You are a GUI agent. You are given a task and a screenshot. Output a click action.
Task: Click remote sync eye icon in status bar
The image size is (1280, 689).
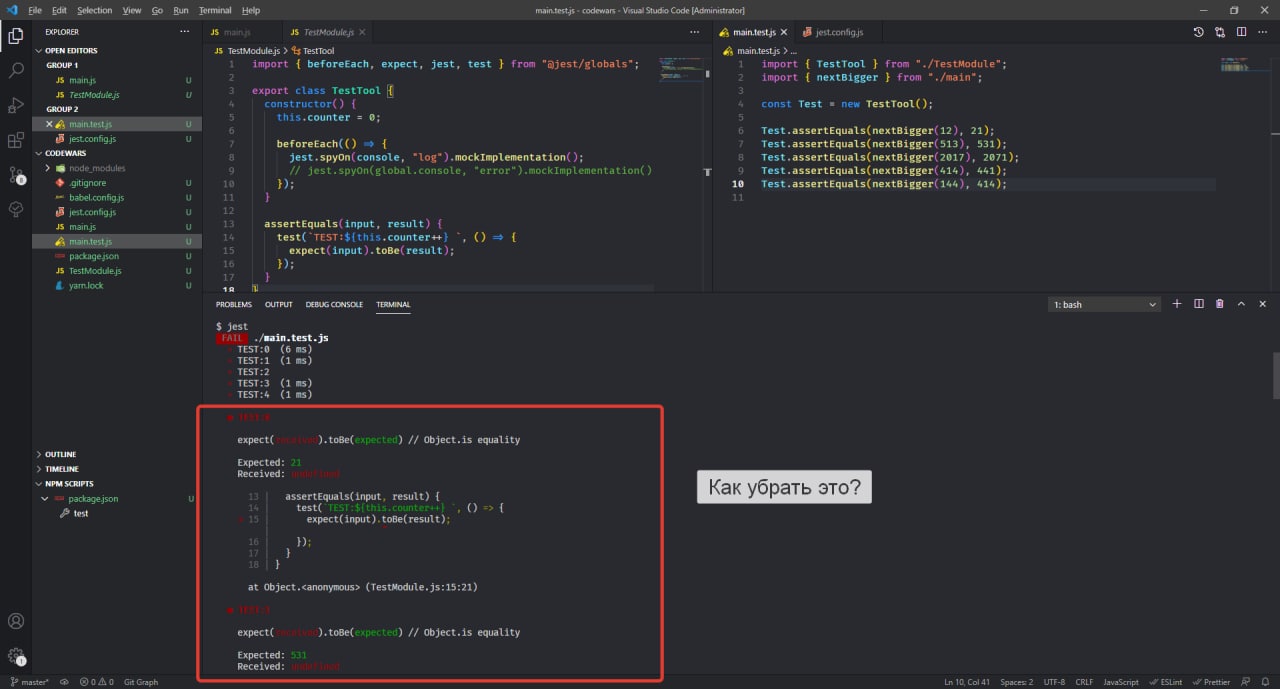(64, 682)
